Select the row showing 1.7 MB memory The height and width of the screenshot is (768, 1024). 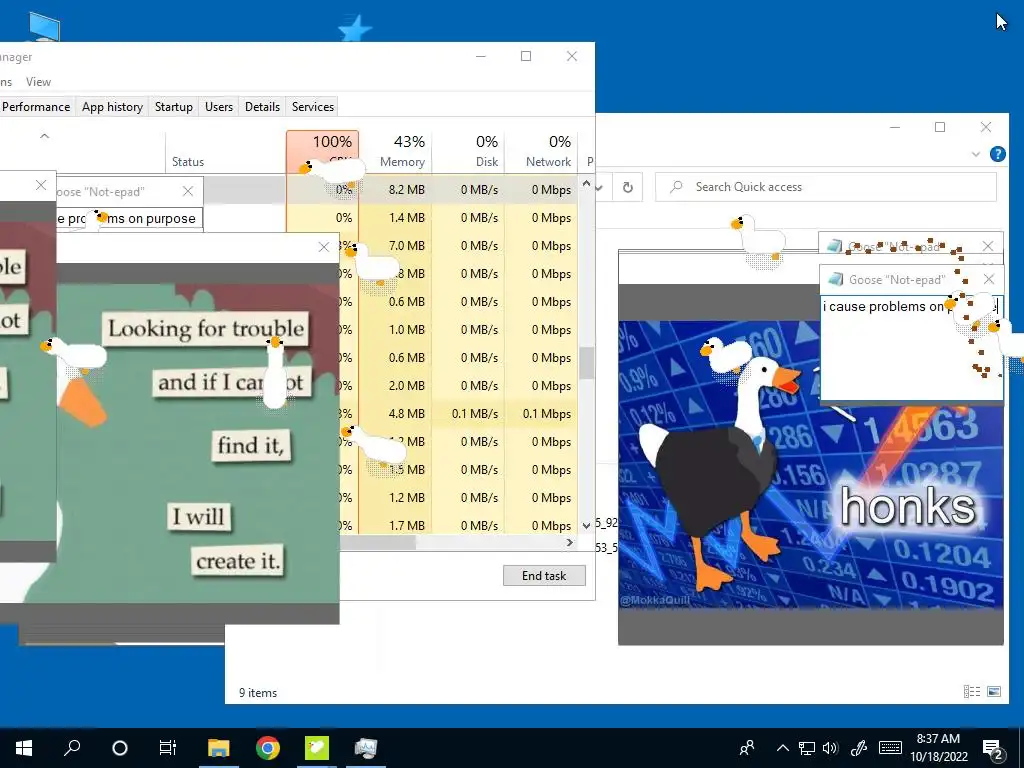click(457, 526)
